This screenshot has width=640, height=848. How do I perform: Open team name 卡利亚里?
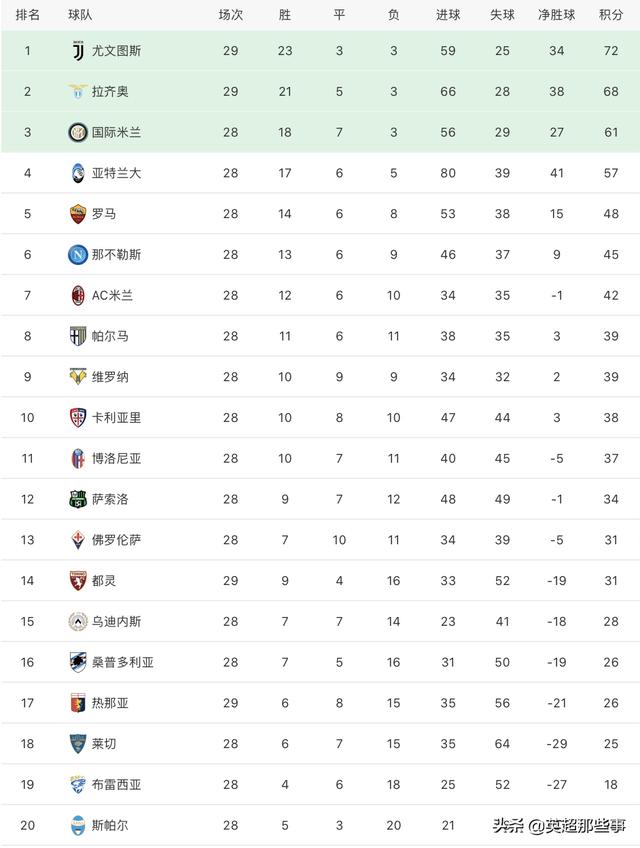116,418
